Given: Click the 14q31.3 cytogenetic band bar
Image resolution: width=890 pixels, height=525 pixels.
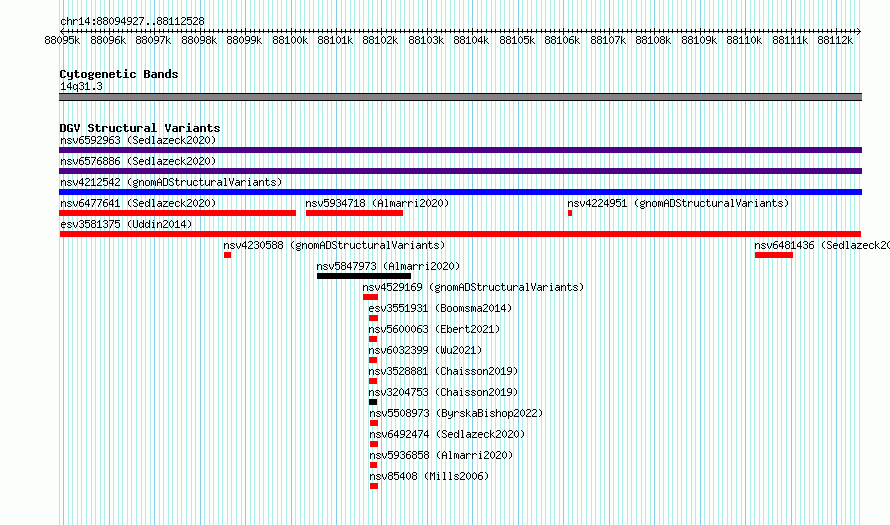Looking at the screenshot, I should point(460,97).
